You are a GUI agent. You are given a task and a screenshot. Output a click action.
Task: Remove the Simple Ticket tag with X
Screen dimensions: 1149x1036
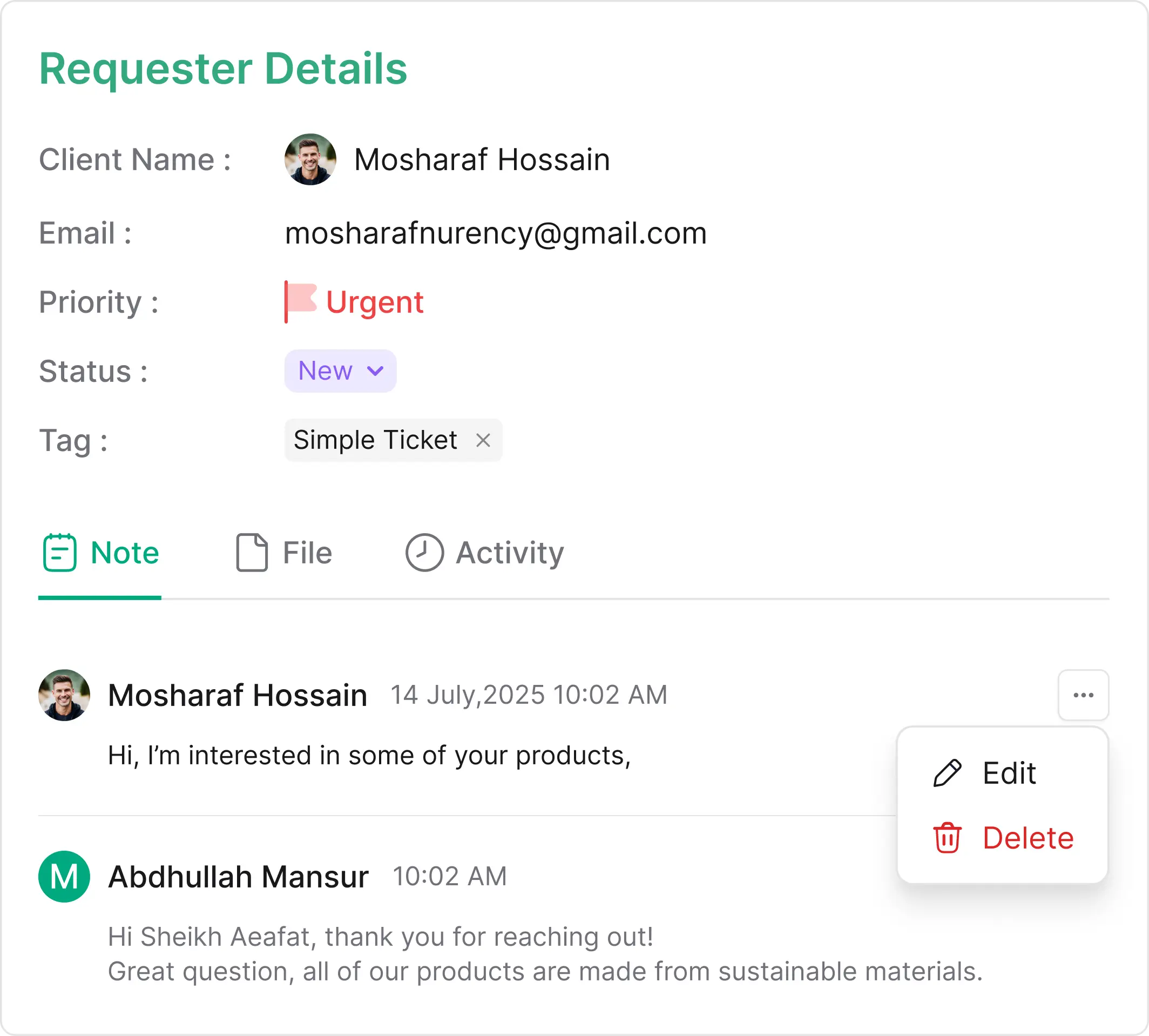[483, 440]
